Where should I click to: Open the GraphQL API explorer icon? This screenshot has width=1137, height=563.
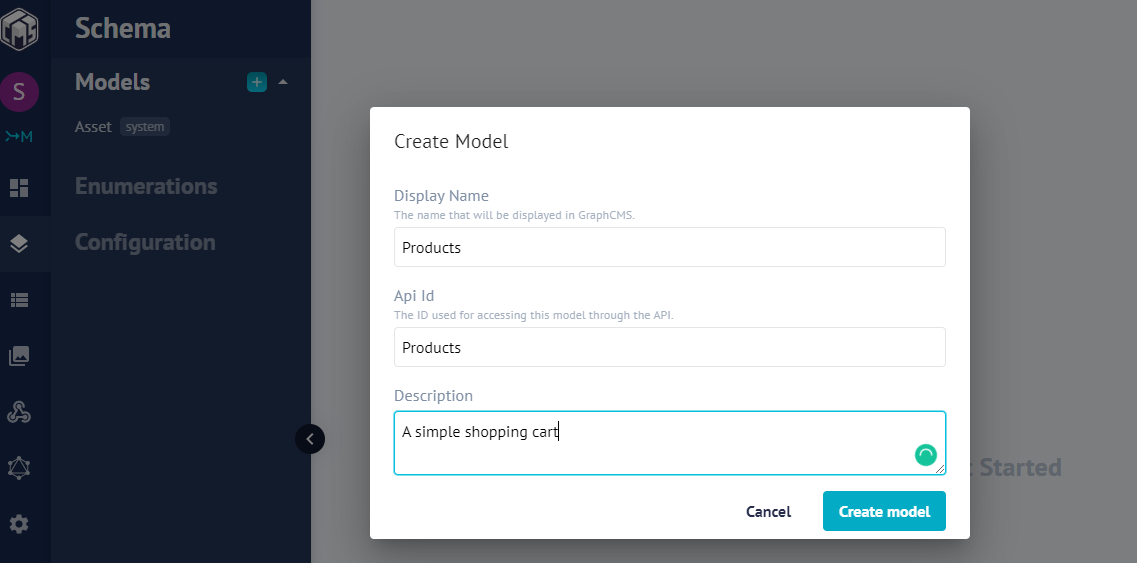click(19, 468)
